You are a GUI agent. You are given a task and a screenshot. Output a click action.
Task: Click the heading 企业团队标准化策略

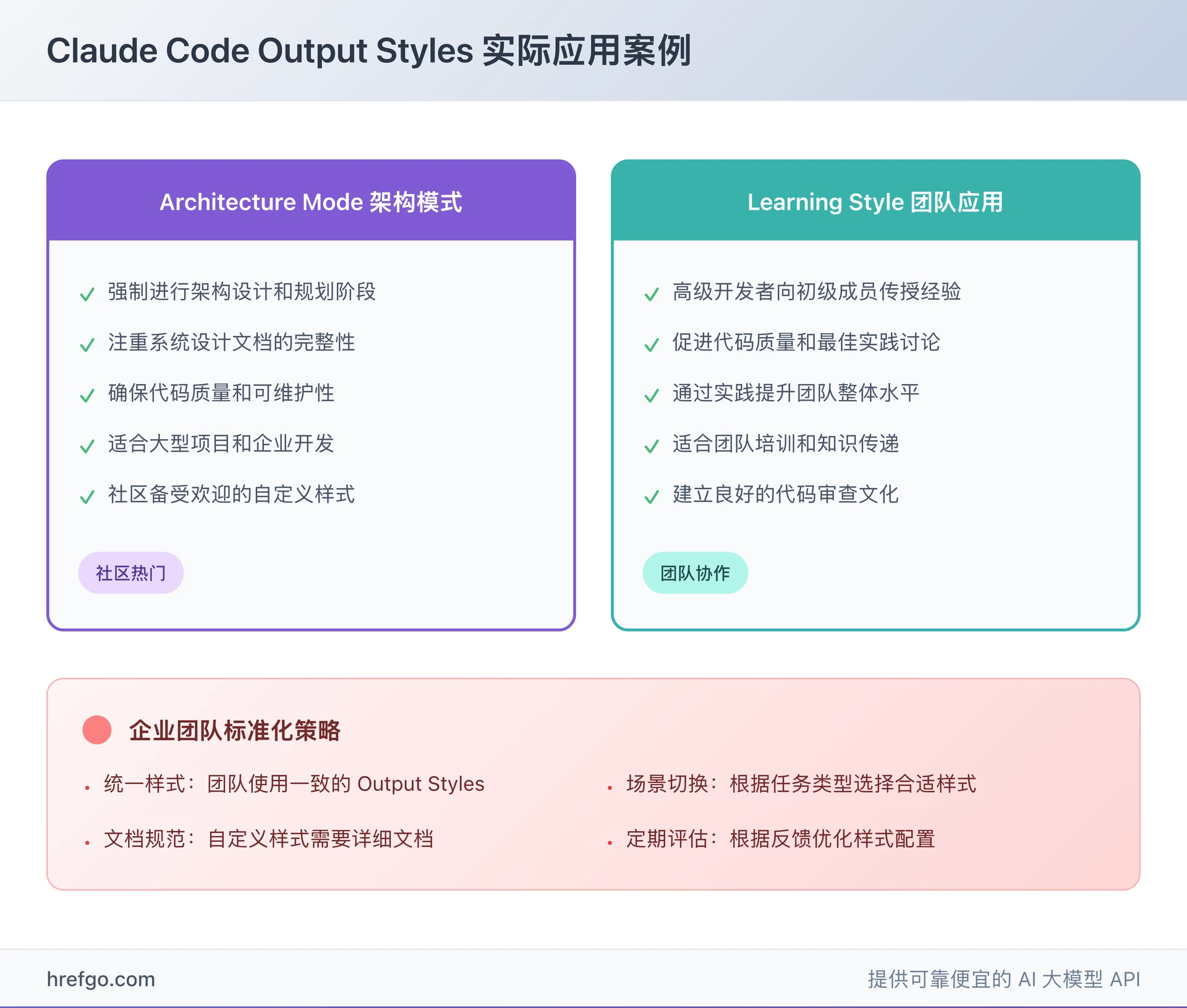point(235,730)
